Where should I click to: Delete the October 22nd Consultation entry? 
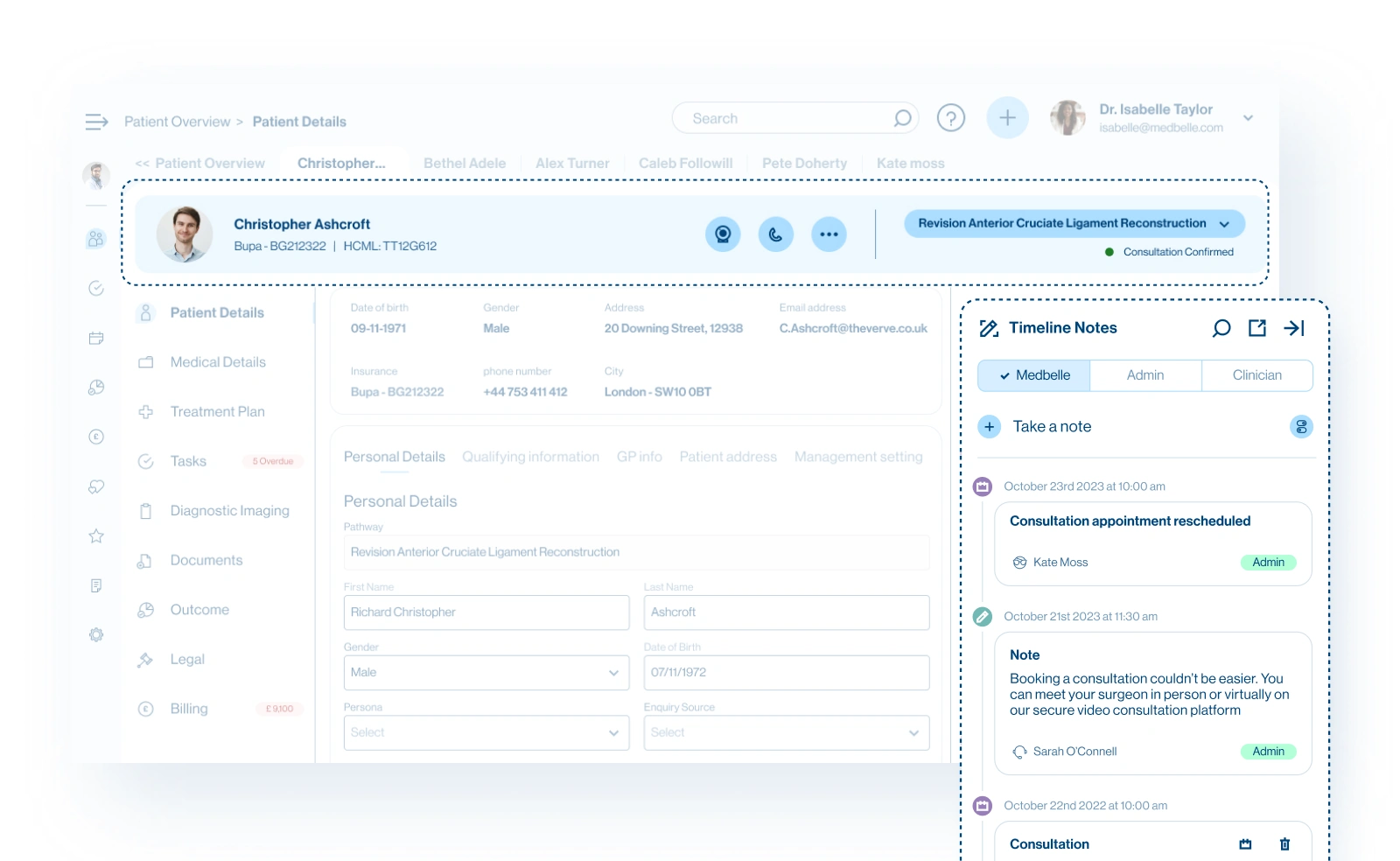1284,843
